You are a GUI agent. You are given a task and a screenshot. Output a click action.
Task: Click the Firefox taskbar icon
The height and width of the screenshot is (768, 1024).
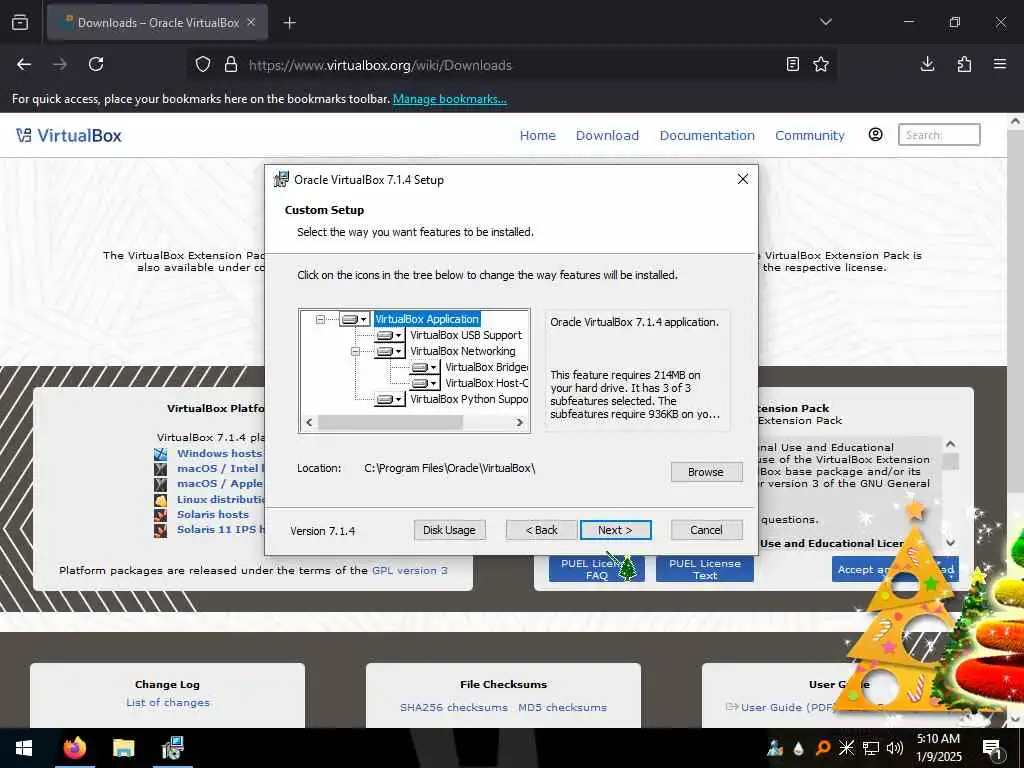coord(75,748)
